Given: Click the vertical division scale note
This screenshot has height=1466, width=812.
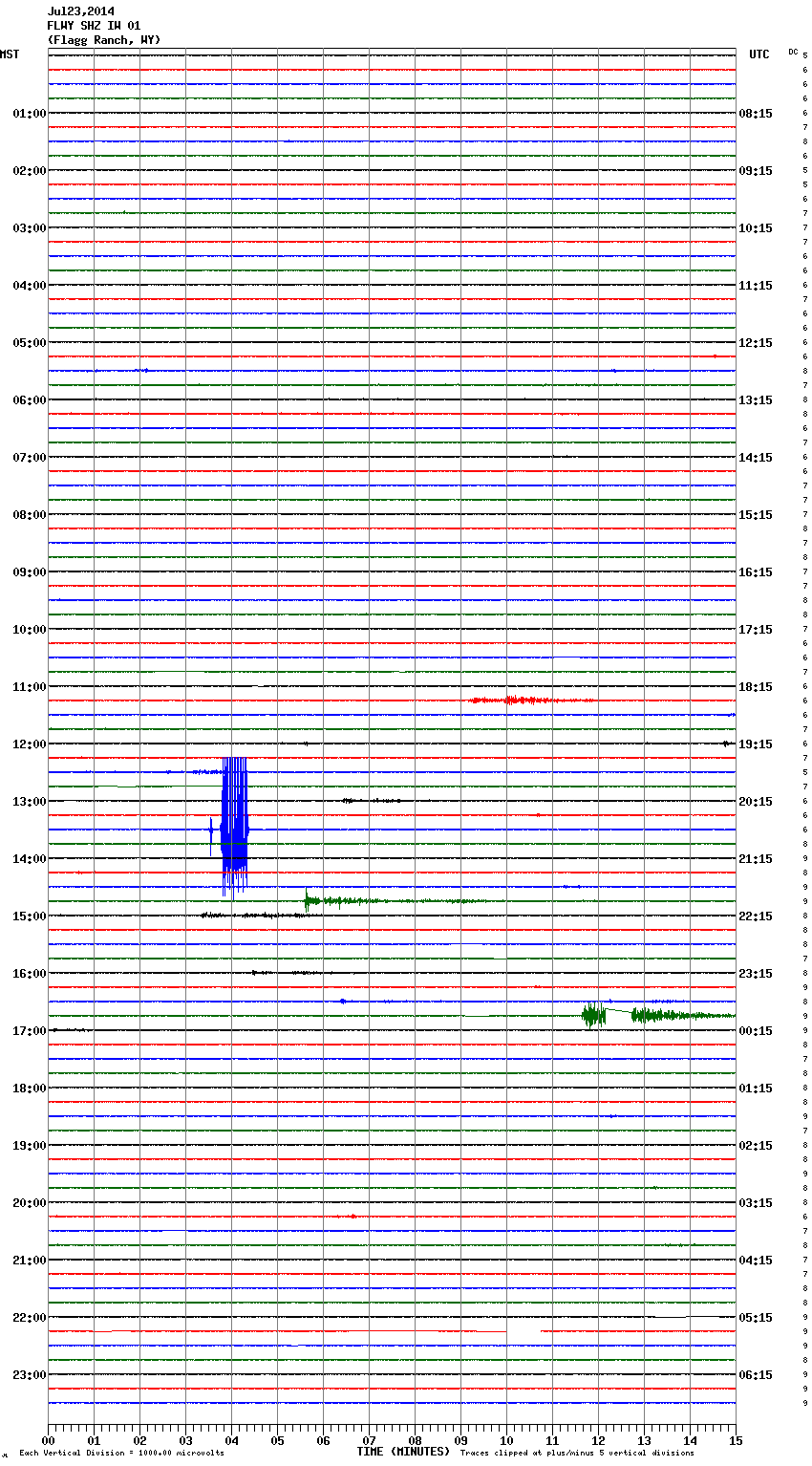Looking at the screenshot, I should click(122, 1453).
